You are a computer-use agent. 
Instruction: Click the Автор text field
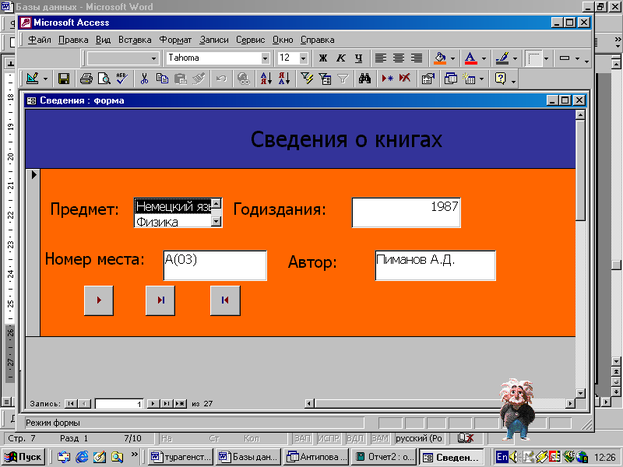(434, 265)
